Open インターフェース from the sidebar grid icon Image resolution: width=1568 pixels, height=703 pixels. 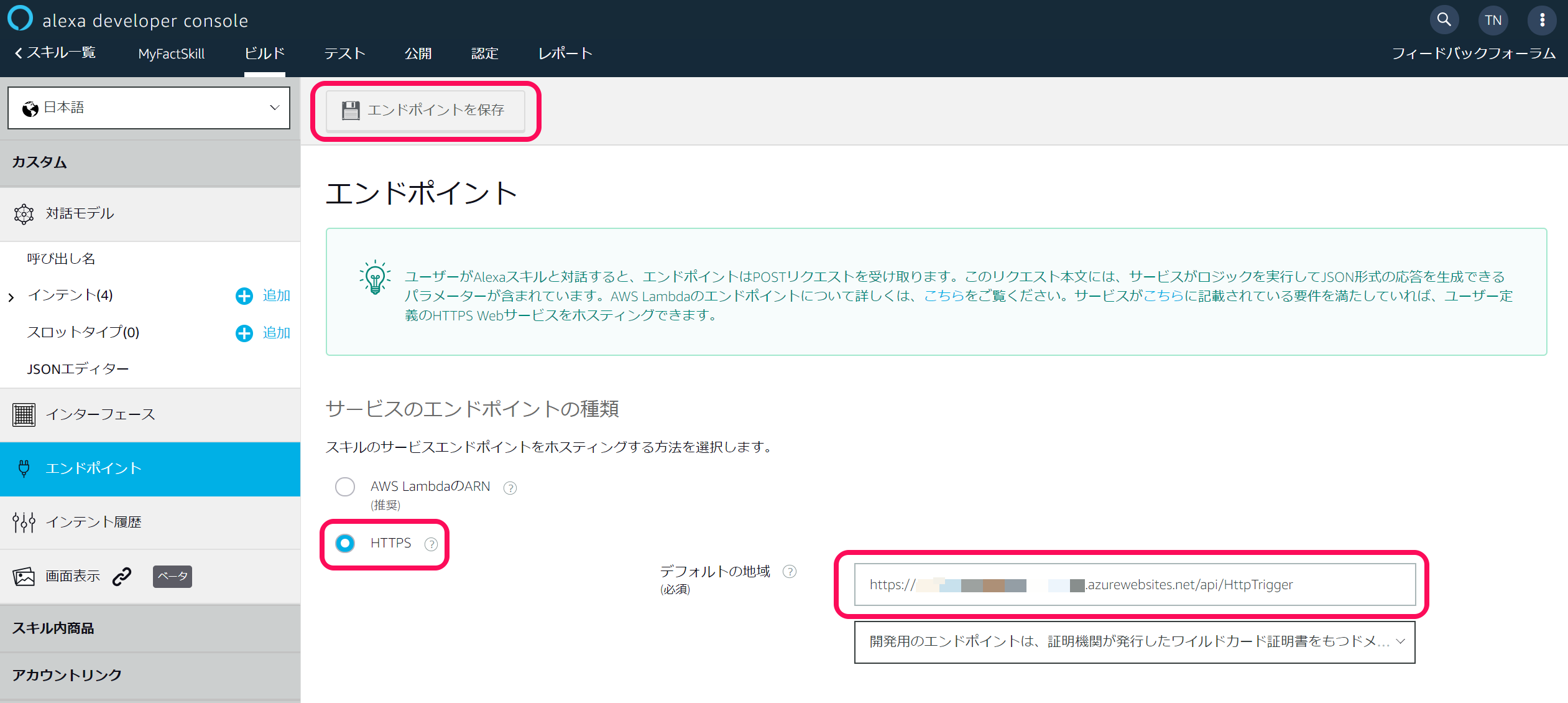[x=24, y=414]
